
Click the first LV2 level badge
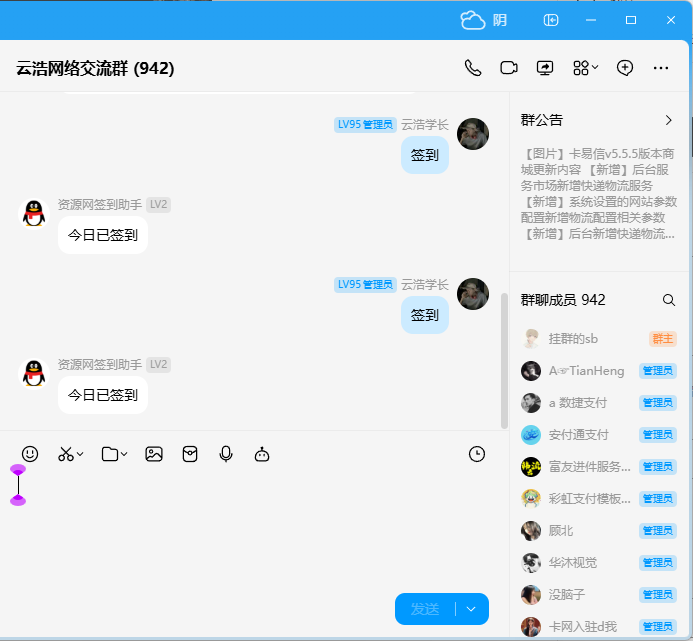[158, 205]
